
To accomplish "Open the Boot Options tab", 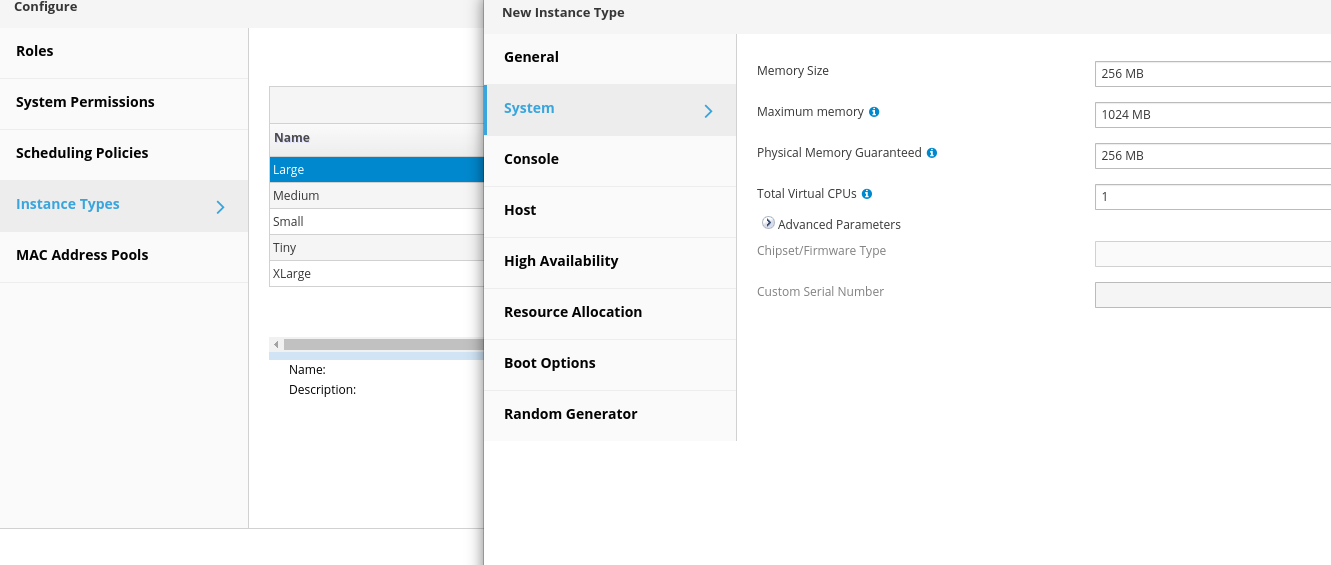I will [550, 363].
